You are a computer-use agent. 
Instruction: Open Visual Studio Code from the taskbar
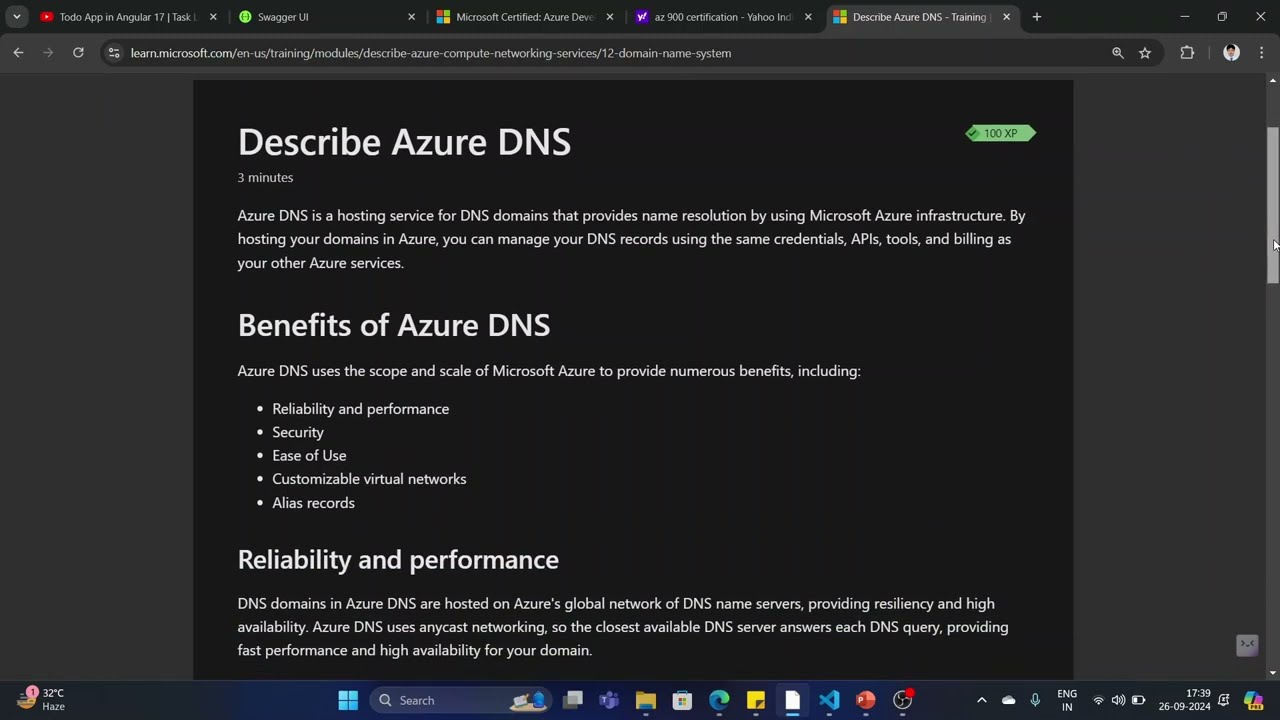coord(829,700)
